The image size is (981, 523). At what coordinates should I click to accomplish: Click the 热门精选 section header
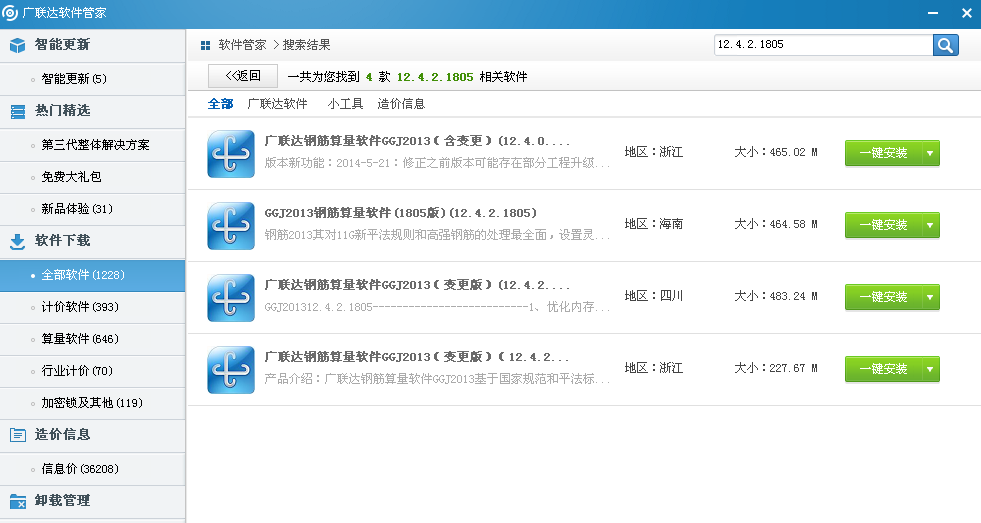93,111
